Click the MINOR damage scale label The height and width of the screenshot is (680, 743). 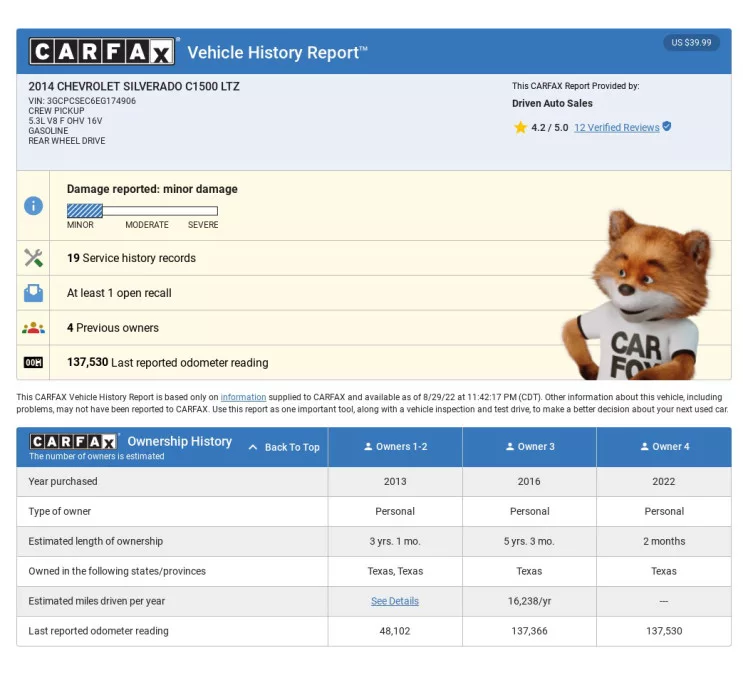pos(80,225)
